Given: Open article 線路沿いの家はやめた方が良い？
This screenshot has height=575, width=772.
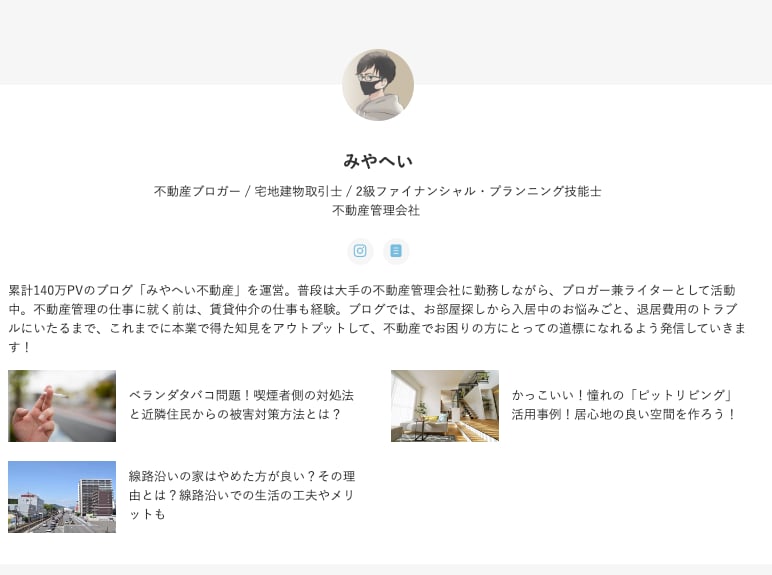Looking at the screenshot, I should 242,495.
